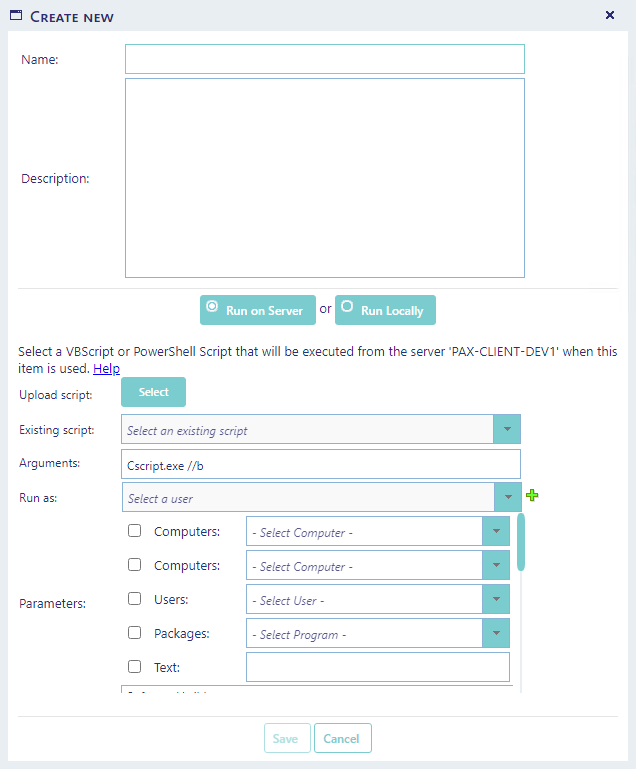Click the Arguments field containing Cscript.exe //b
This screenshot has height=769, width=636.
coord(320,464)
